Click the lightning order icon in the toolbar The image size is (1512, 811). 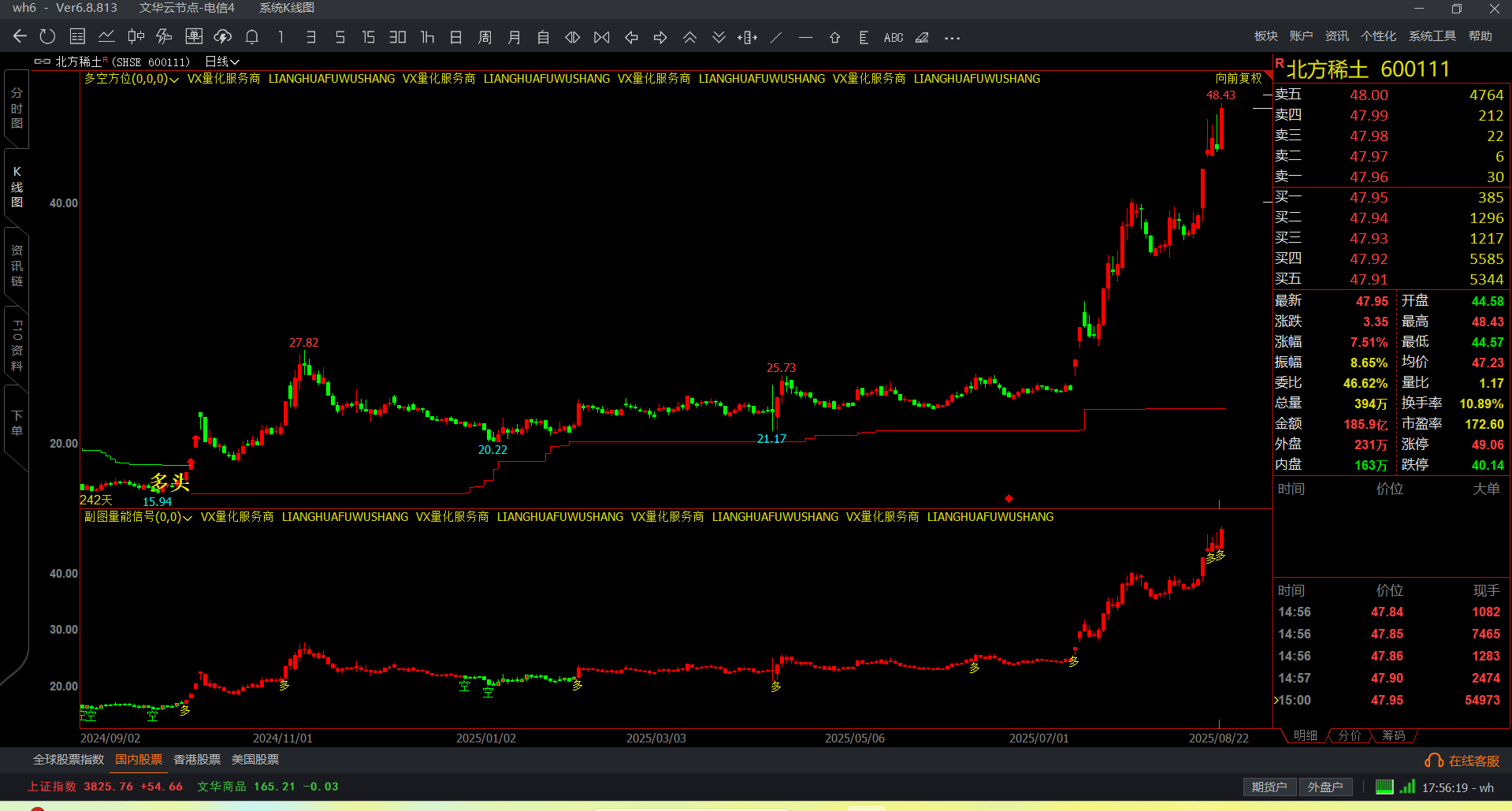click(164, 36)
